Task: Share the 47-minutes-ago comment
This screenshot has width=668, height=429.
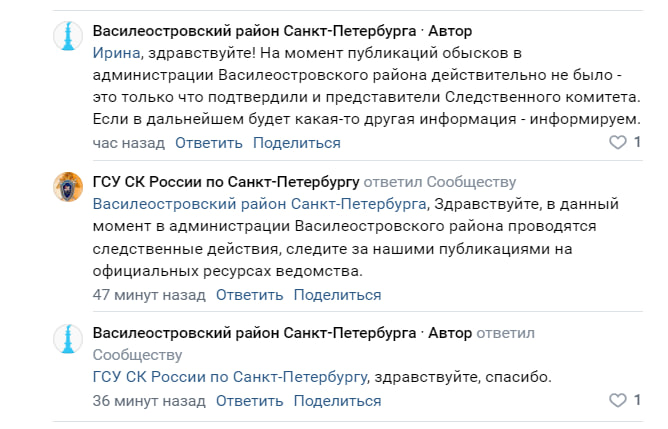Action: click(x=337, y=295)
